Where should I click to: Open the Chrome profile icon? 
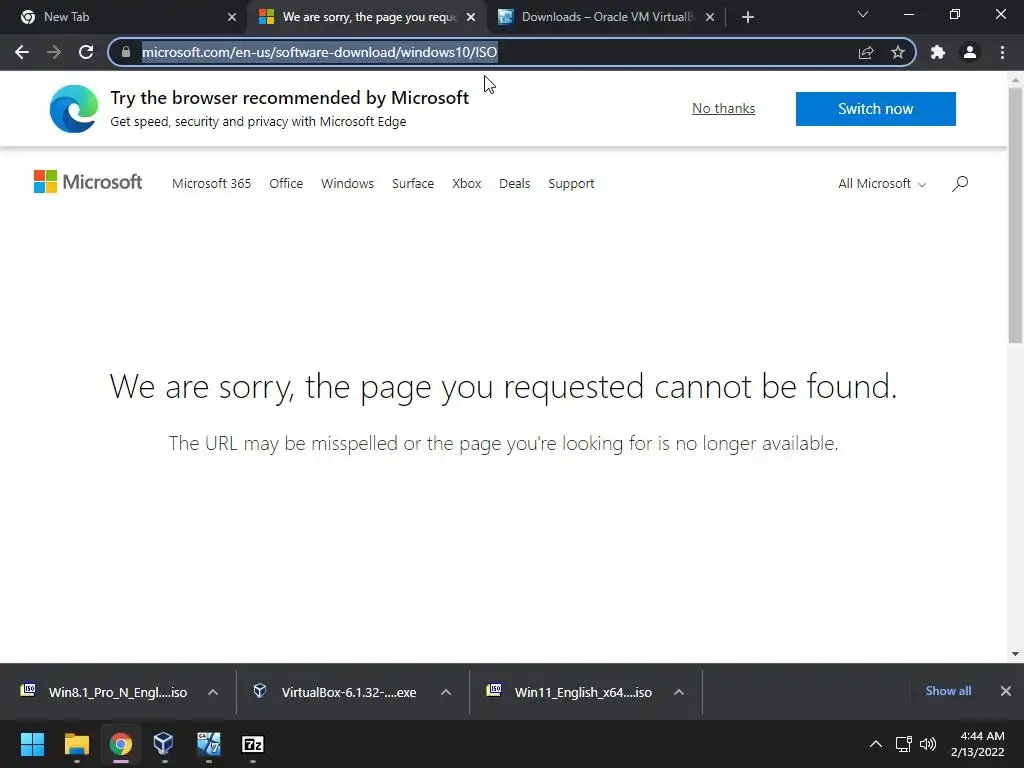coord(970,52)
